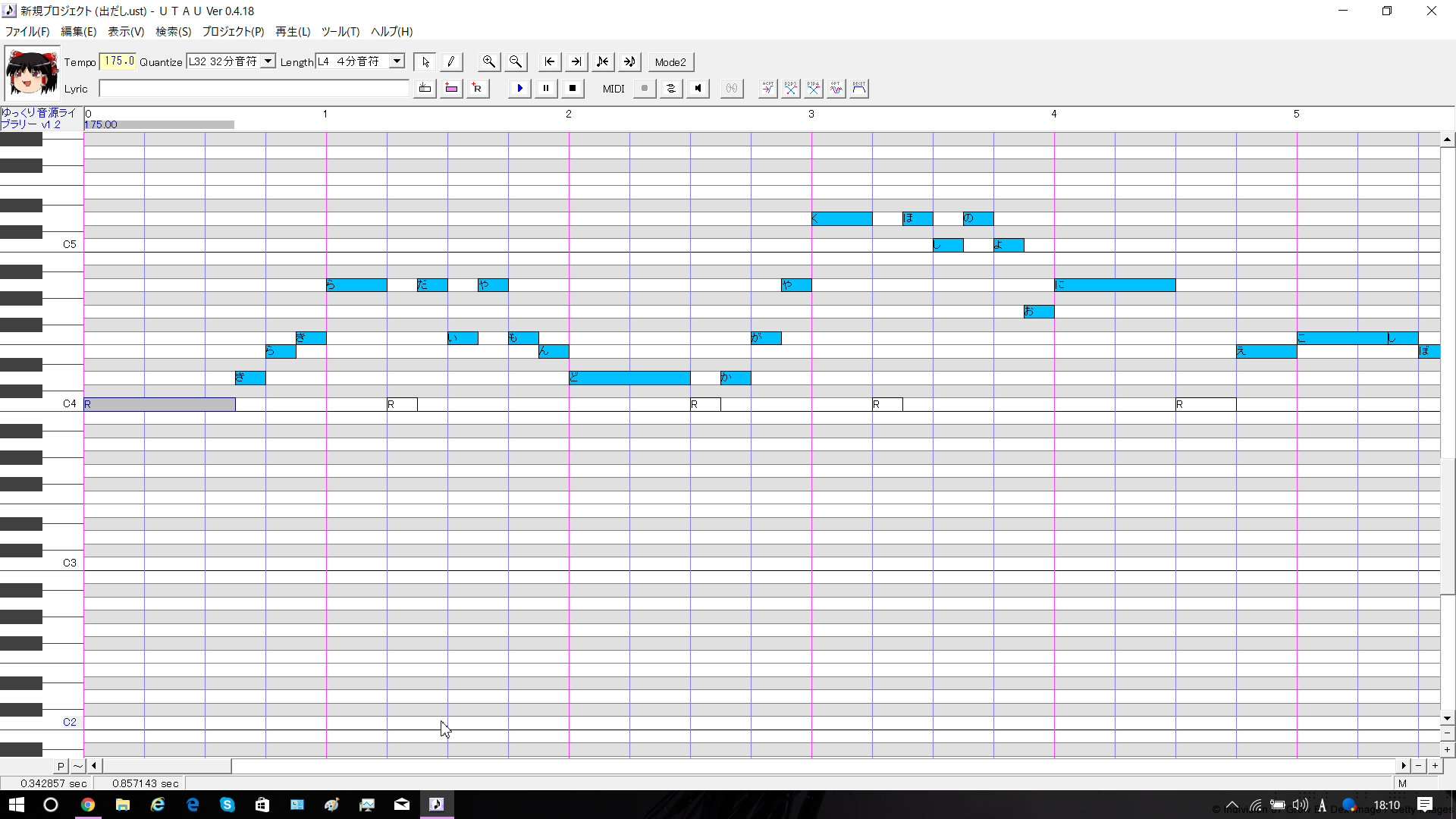Toggle the Mode2 button
The width and height of the screenshot is (1456, 819).
670,62
